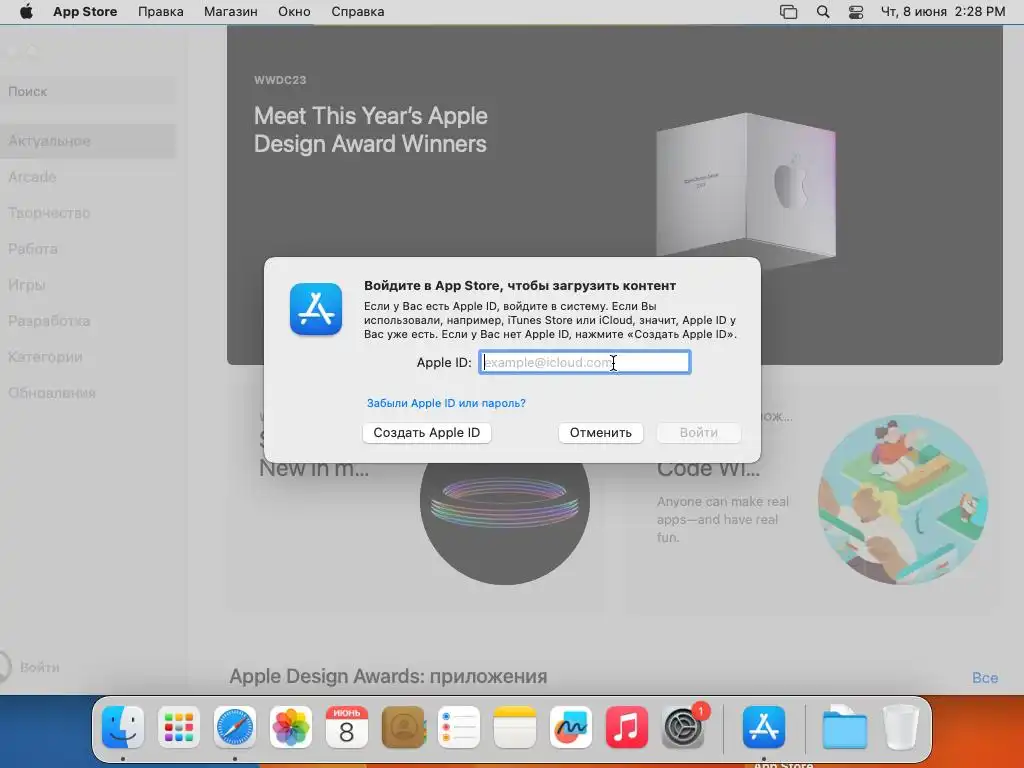
Task: Open the WWDC23 Design Award Winners banner
Action: pos(615,195)
